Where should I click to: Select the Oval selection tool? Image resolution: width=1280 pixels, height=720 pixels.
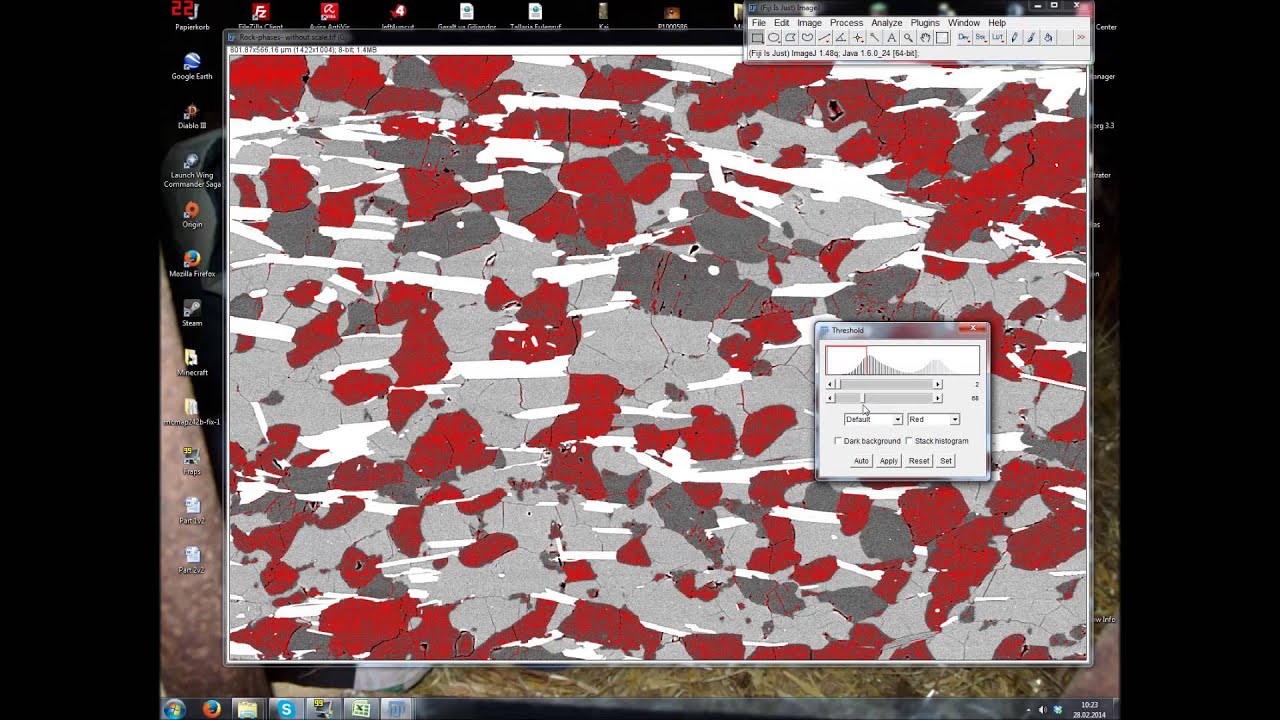(774, 37)
